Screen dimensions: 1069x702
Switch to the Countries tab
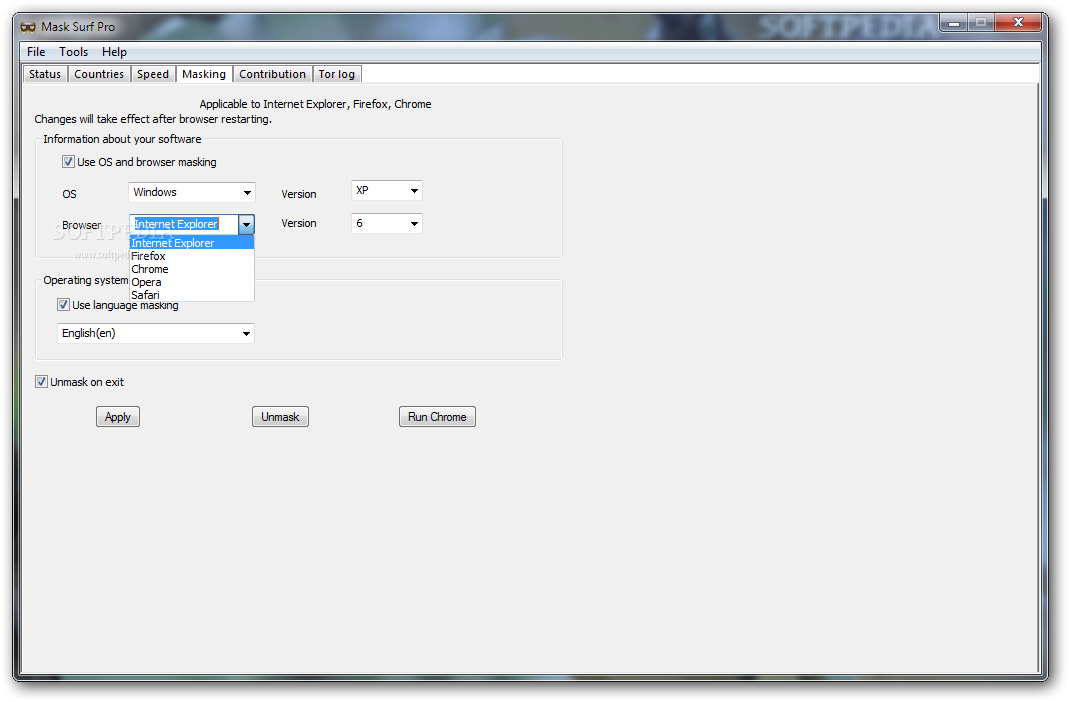click(99, 74)
